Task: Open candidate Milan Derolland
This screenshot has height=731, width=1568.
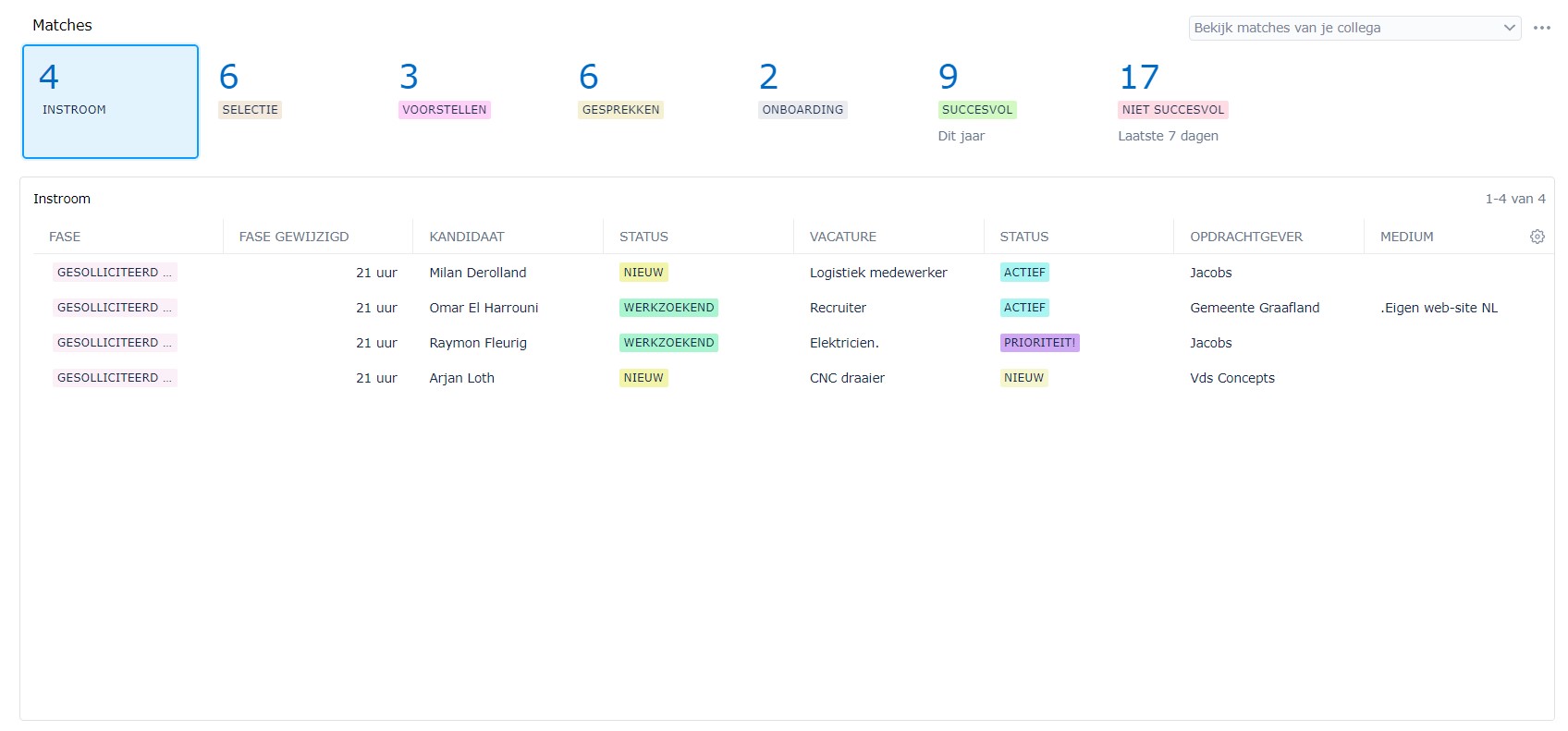Action: pos(477,273)
